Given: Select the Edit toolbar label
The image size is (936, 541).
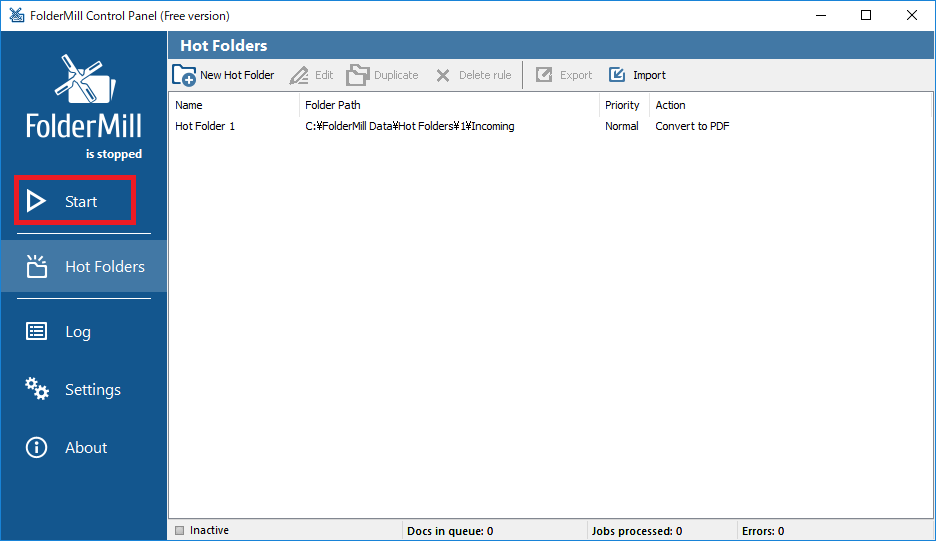Looking at the screenshot, I should click(324, 75).
